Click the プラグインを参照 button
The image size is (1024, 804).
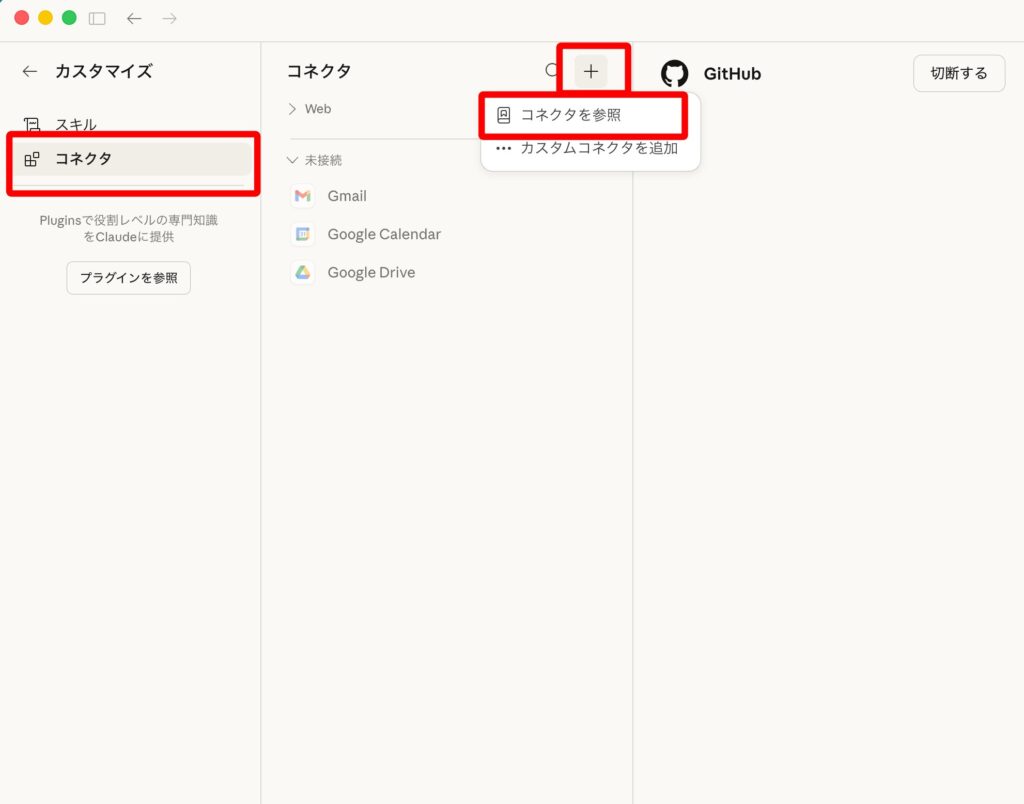click(128, 278)
